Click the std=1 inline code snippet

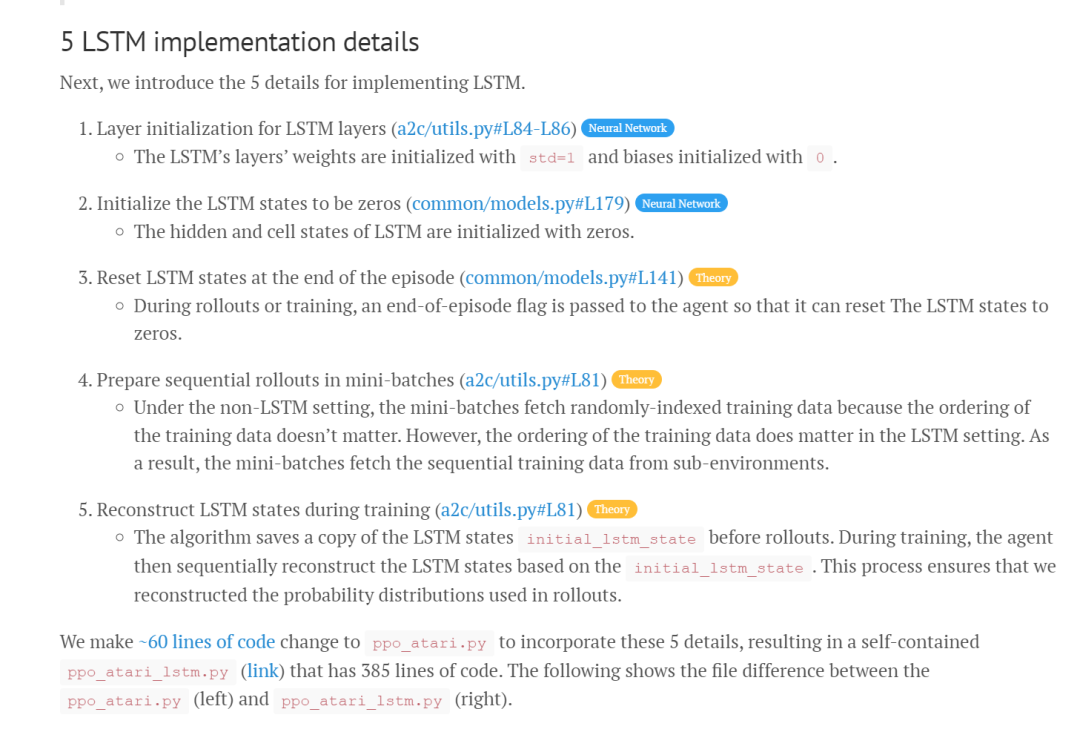click(551, 158)
